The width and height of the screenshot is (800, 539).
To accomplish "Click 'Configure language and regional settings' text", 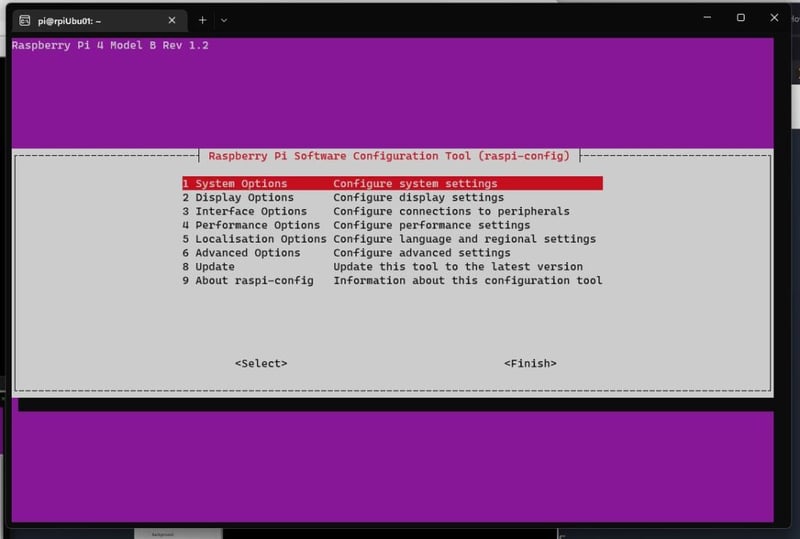I will click(x=465, y=239).
